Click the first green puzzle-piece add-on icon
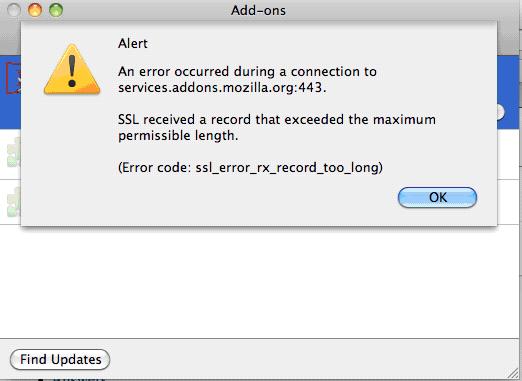The height and width of the screenshot is (381, 522). pos(14,153)
